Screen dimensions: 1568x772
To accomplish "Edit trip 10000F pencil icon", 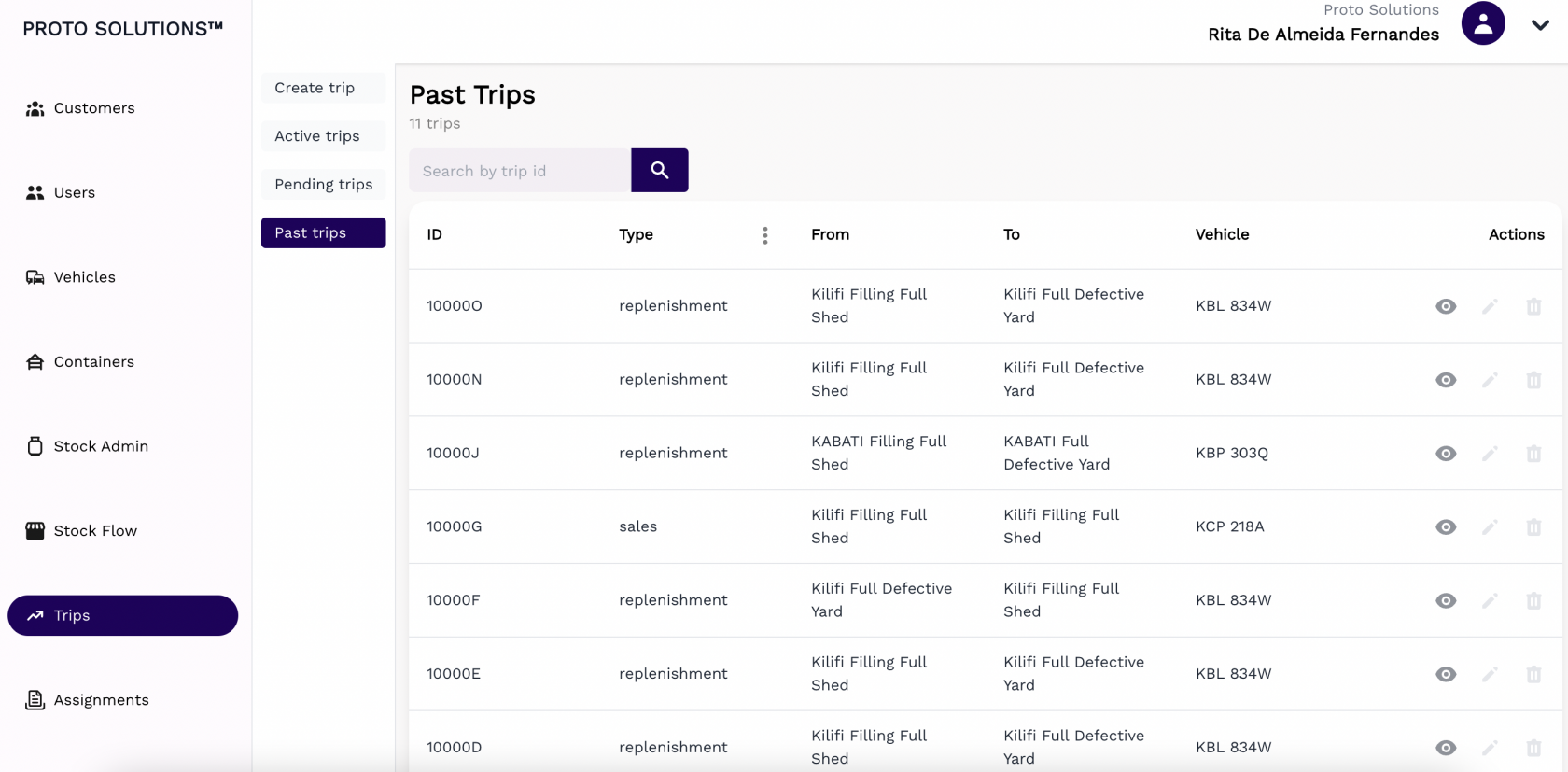I will (1490, 601).
